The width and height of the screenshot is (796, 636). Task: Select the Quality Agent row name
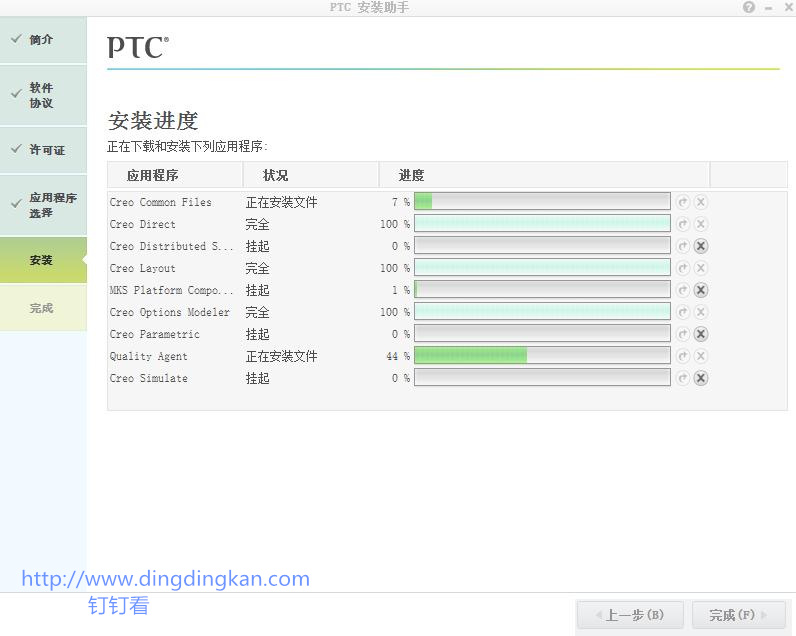[x=149, y=356]
